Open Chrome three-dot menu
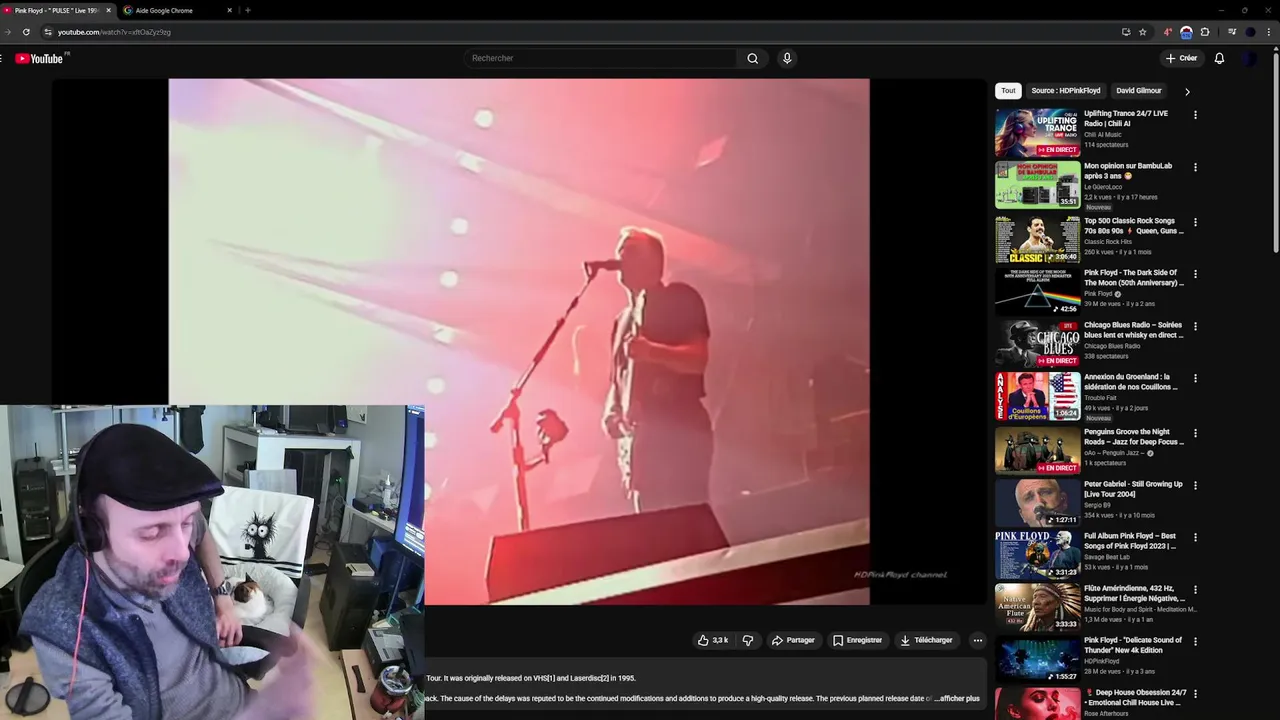Screen dimensions: 1280x720 coord(1269,32)
